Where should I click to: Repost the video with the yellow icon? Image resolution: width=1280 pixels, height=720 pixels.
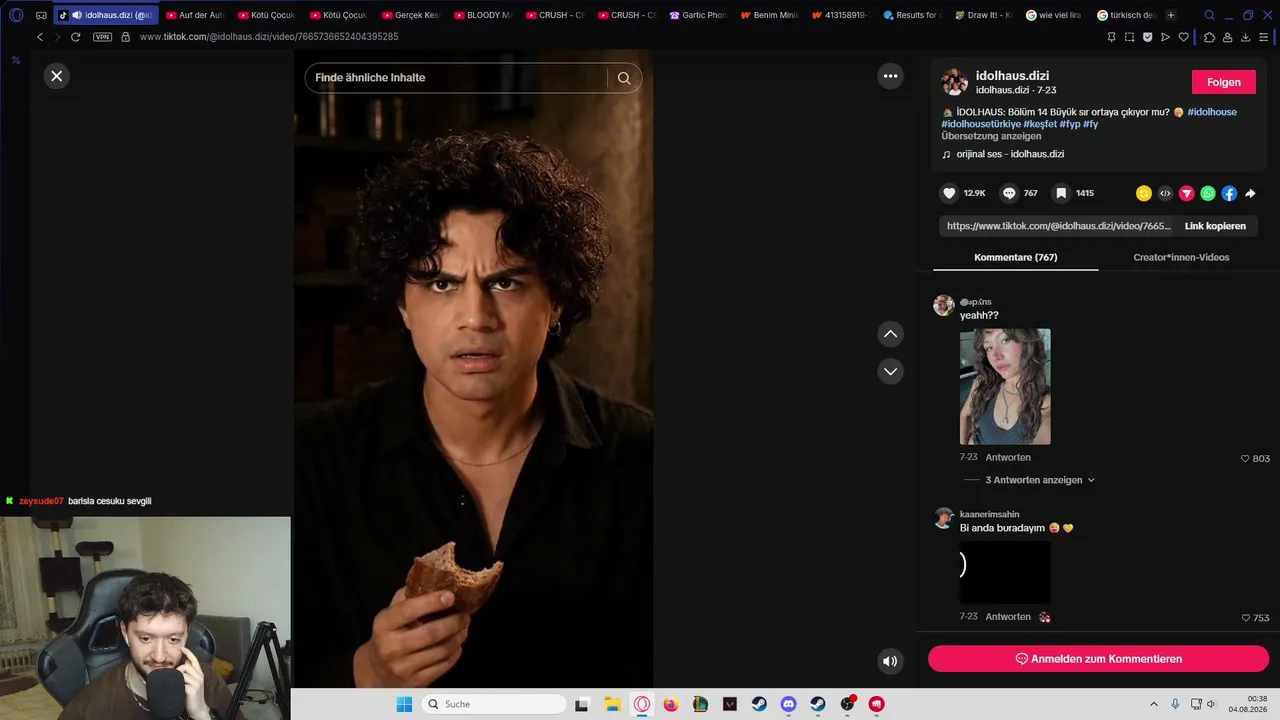pos(1144,194)
